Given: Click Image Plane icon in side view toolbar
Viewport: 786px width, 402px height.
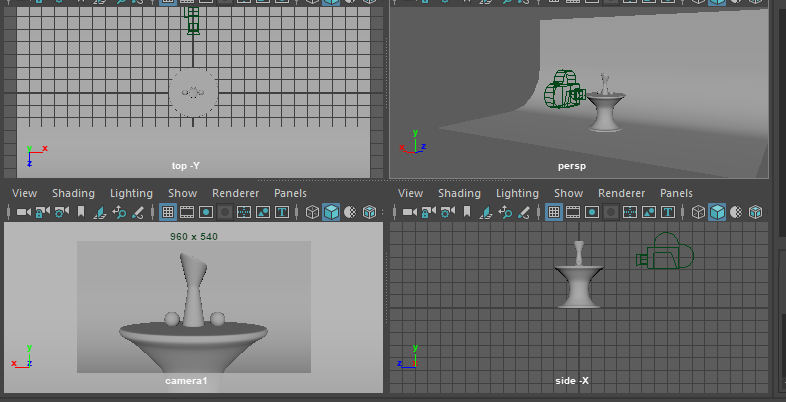Looking at the screenshot, I should (487, 212).
